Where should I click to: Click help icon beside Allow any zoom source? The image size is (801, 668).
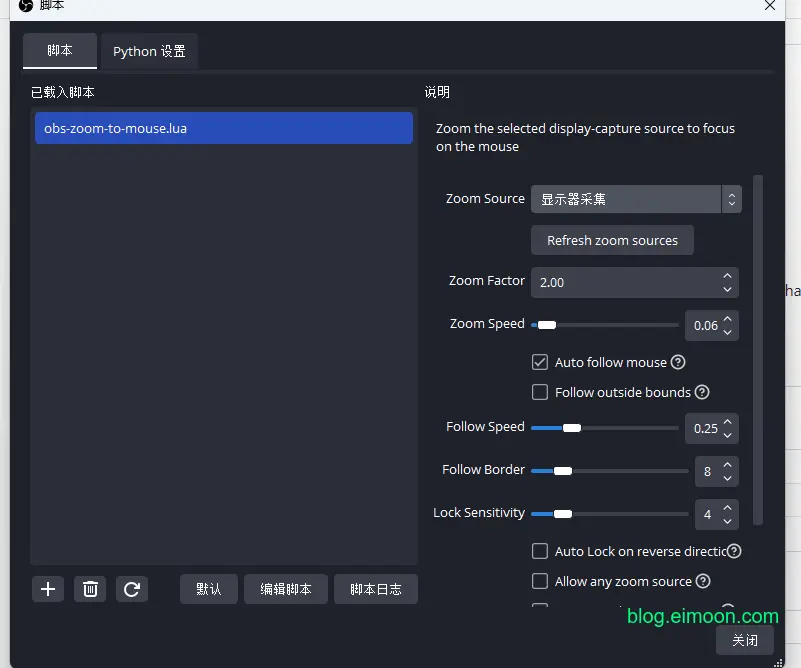pos(703,581)
